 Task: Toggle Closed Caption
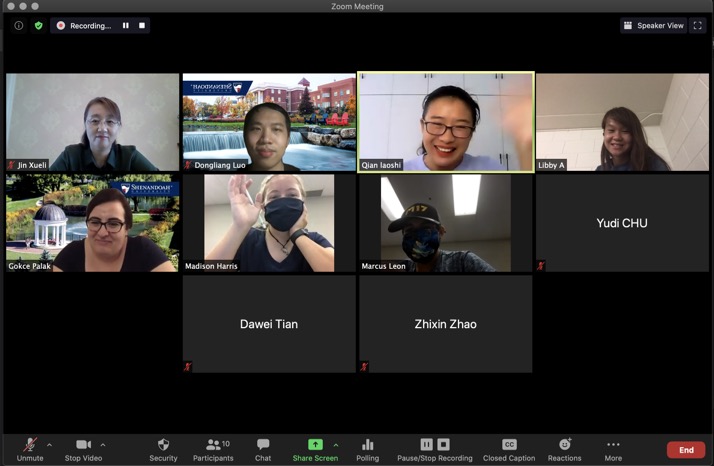click(x=509, y=450)
